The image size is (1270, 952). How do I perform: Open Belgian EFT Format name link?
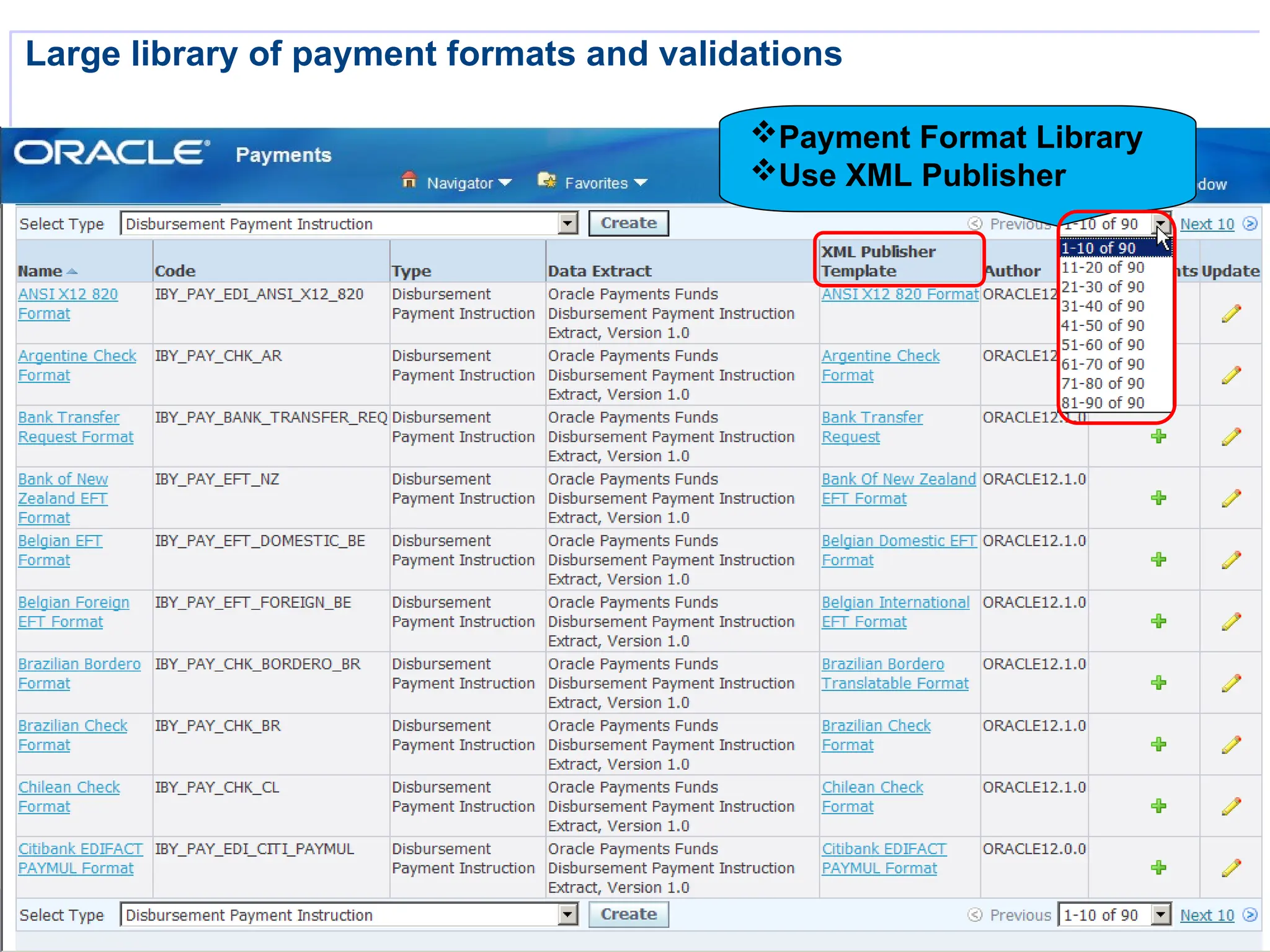(x=60, y=550)
